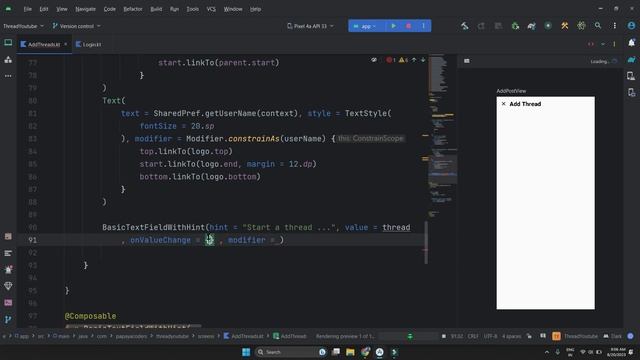Open editor tab options three-dots menu
Viewport: 640px width, 360px height.
pyautogui.click(x=614, y=44)
